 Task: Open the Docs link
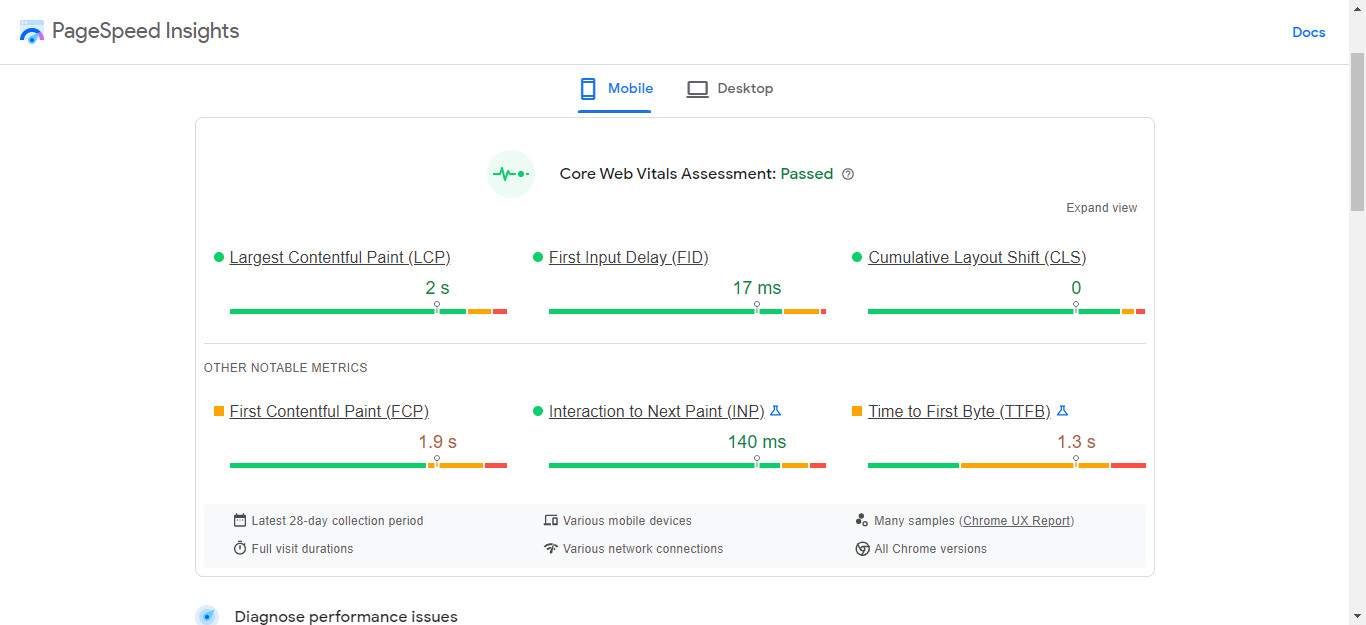coord(1308,32)
